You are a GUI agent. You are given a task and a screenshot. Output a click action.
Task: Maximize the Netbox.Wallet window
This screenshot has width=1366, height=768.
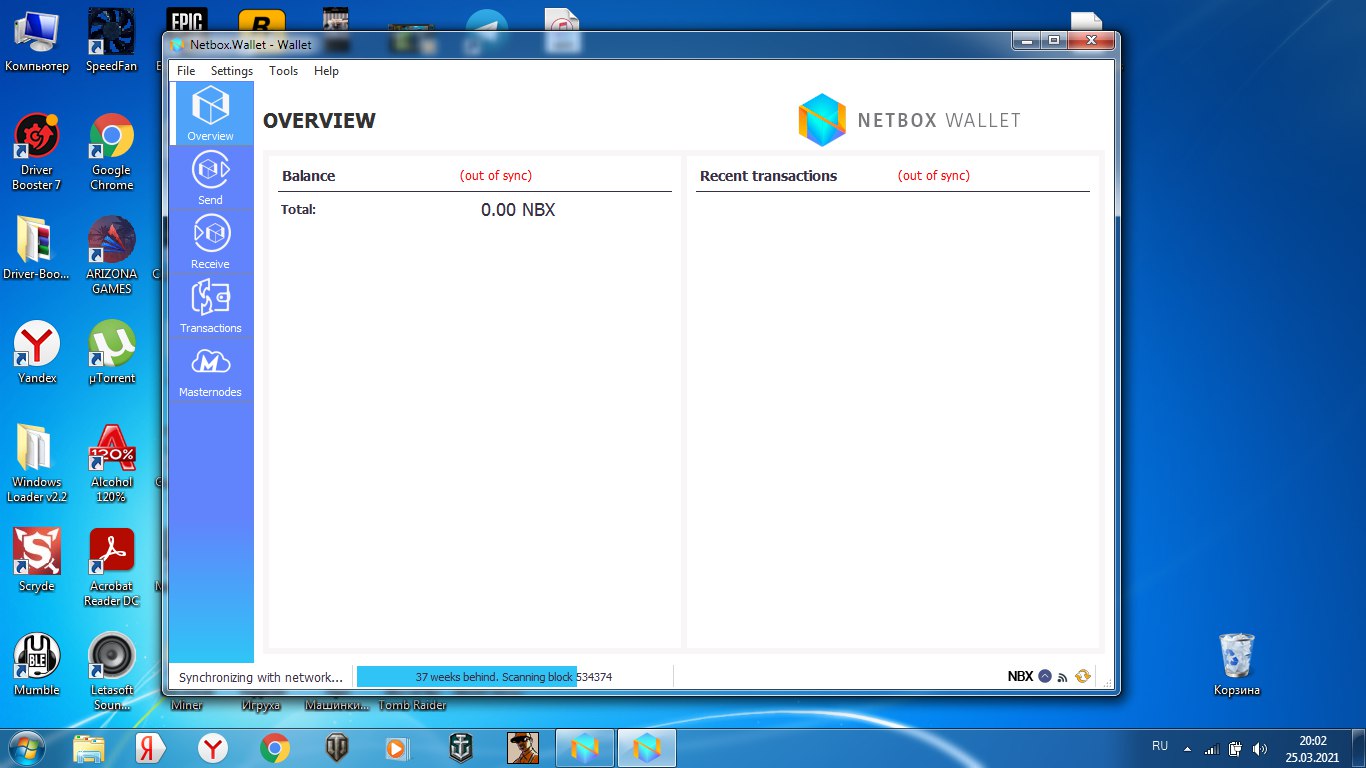point(1054,41)
